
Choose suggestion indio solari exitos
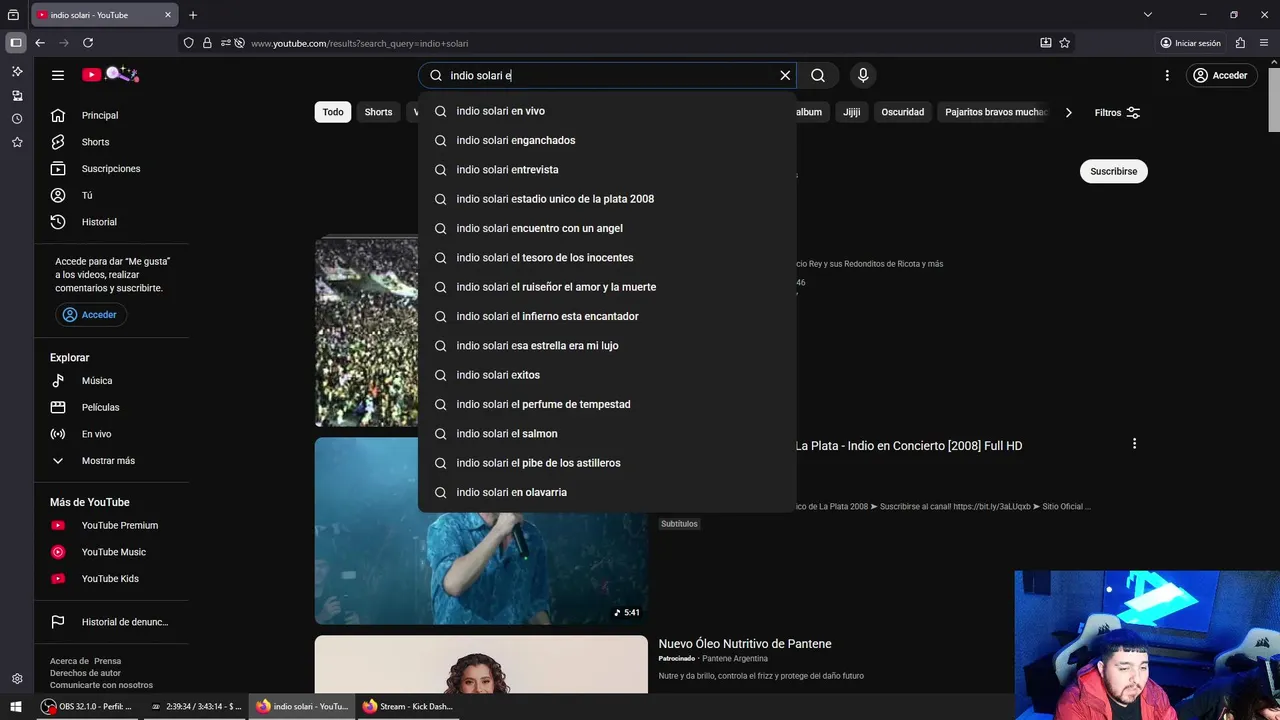click(x=607, y=375)
